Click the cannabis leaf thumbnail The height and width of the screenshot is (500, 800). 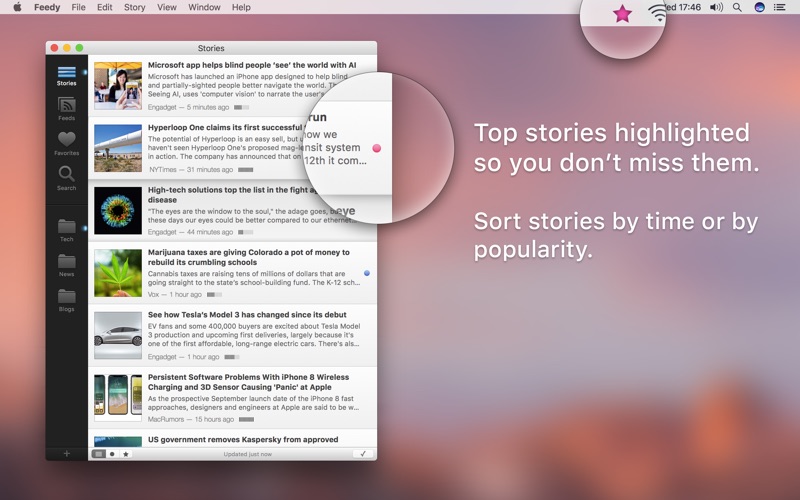coord(118,273)
